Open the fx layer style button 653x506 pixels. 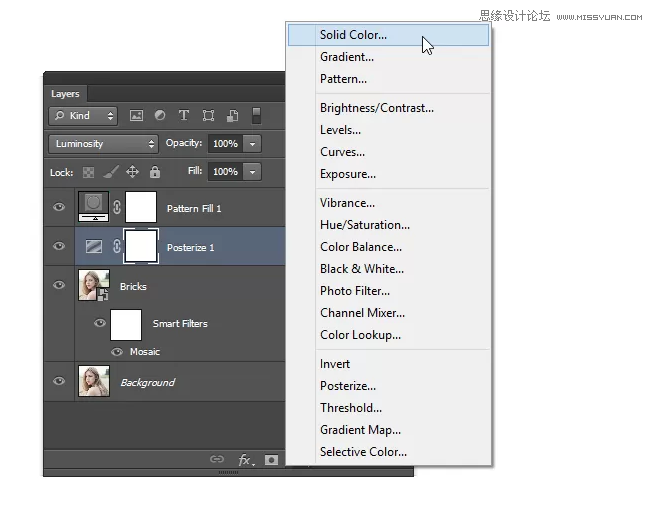pyautogui.click(x=245, y=460)
